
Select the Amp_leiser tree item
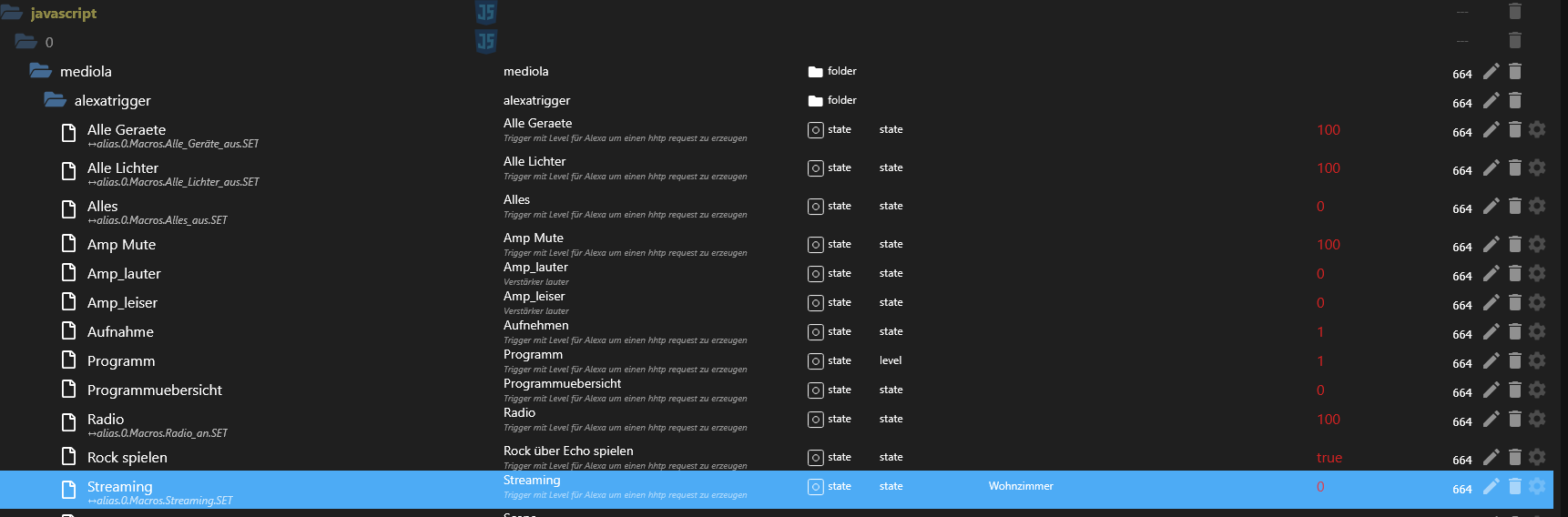[x=122, y=302]
